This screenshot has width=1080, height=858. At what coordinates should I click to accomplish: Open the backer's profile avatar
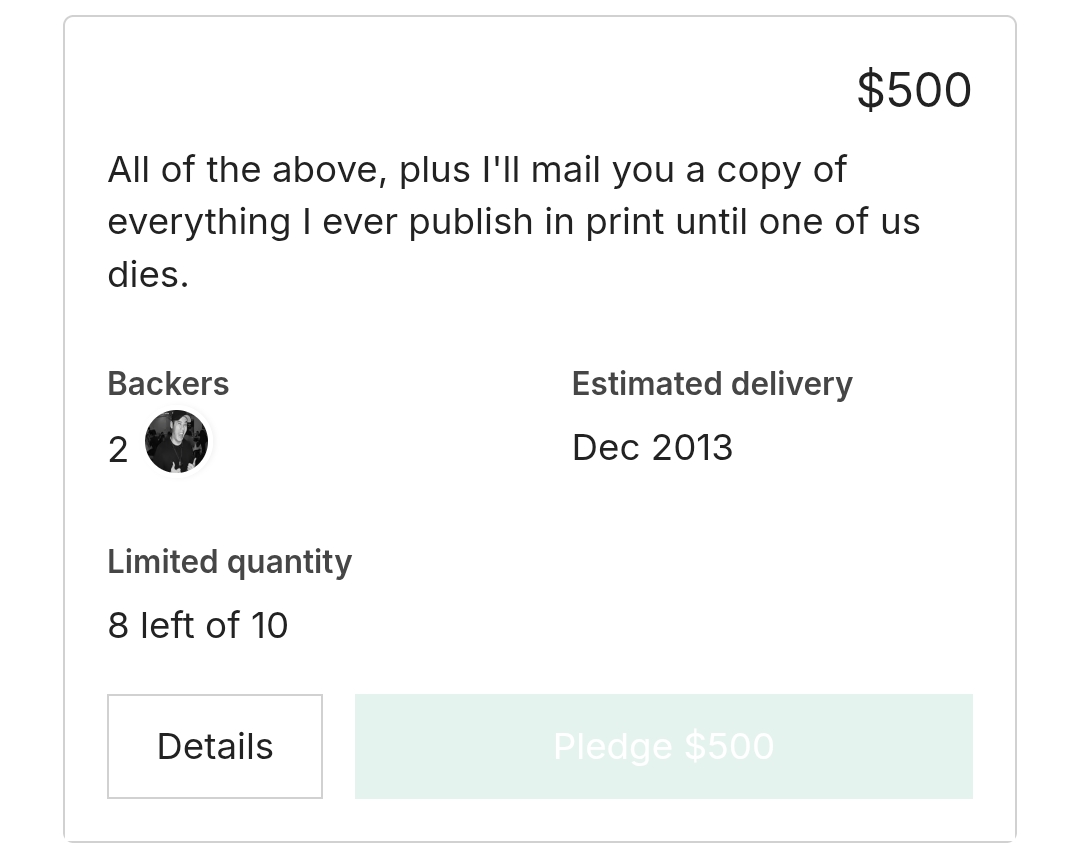(x=176, y=442)
